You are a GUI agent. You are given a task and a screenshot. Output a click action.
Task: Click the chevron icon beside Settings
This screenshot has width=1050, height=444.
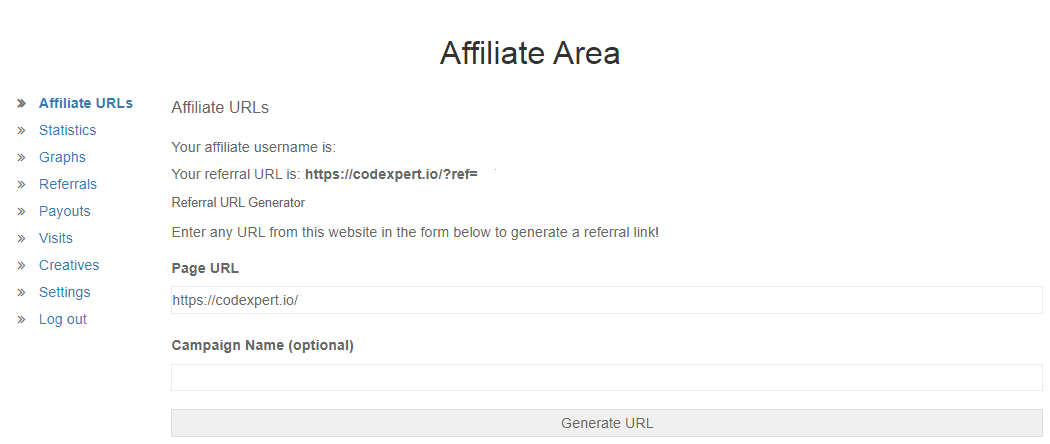22,292
